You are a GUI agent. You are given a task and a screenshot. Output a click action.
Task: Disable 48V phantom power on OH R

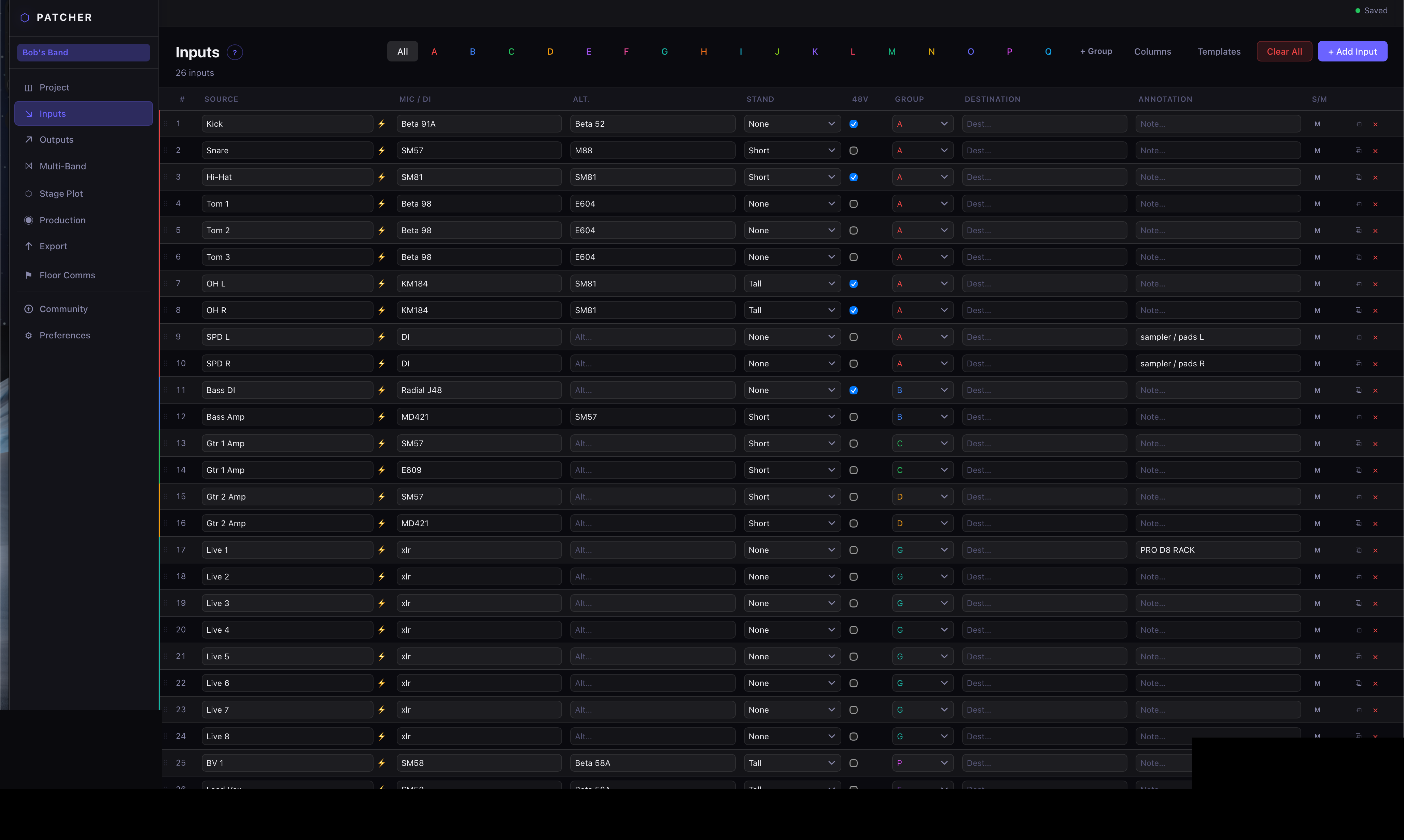853,310
